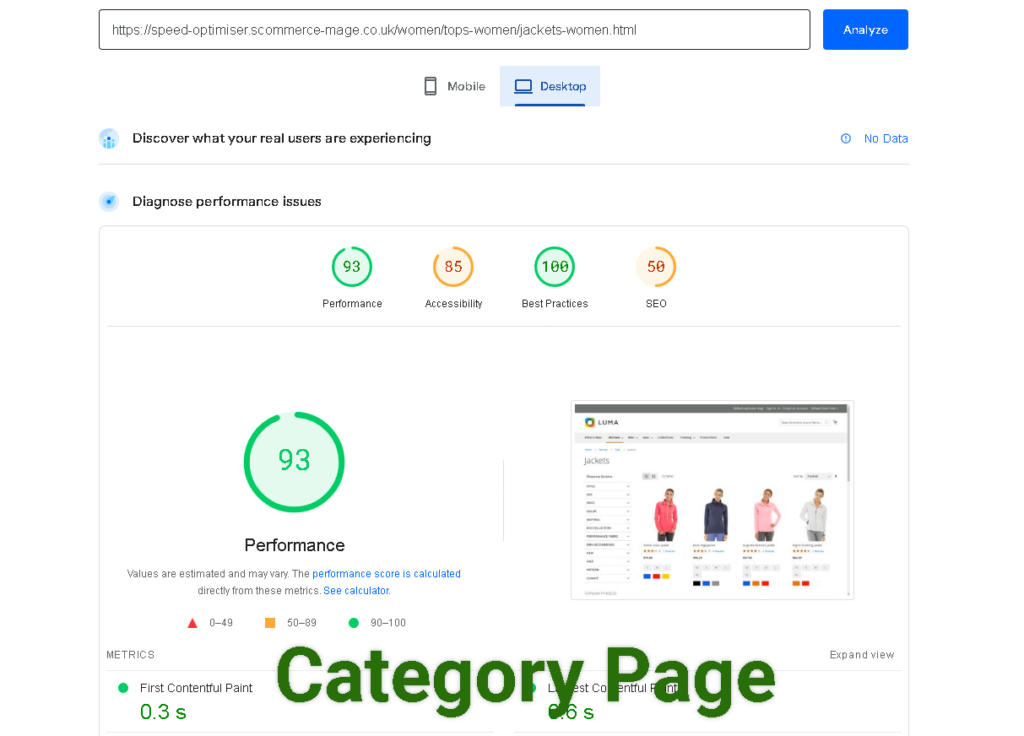Select the SEO score gauge showing 50
The image size is (1024, 736).
[655, 266]
